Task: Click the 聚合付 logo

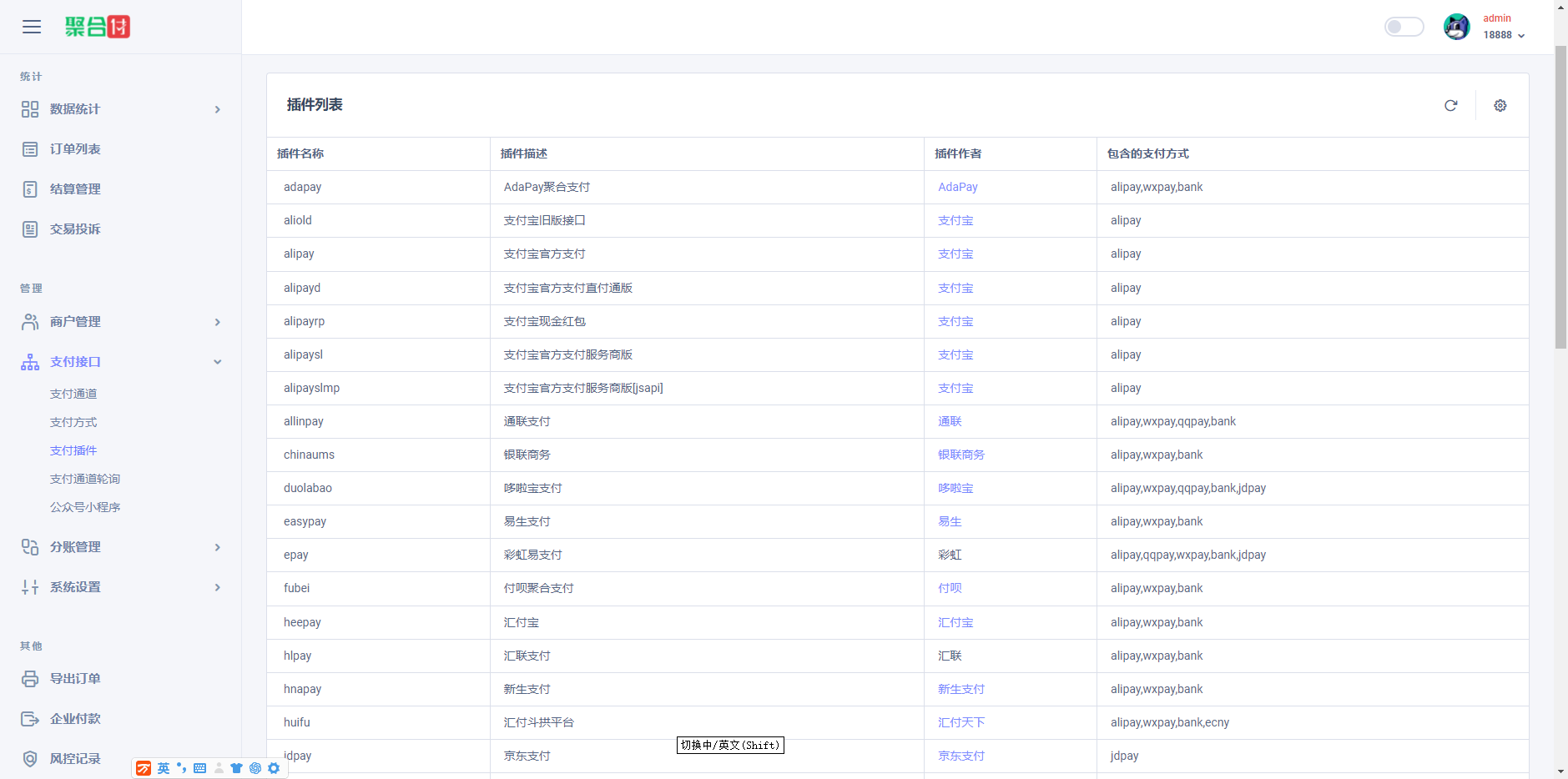Action: (x=98, y=26)
